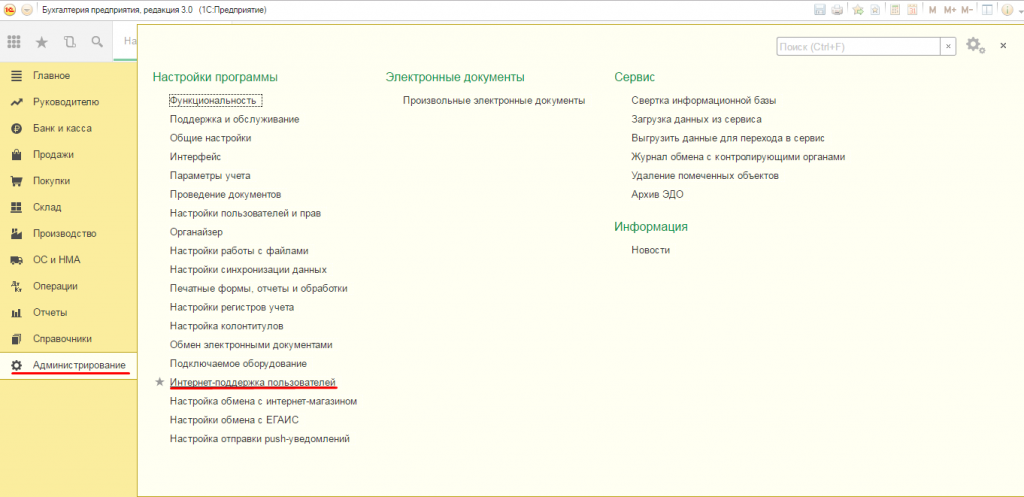1024x497 pixels.
Task: Open the Администрирование section
Action: 79,365
